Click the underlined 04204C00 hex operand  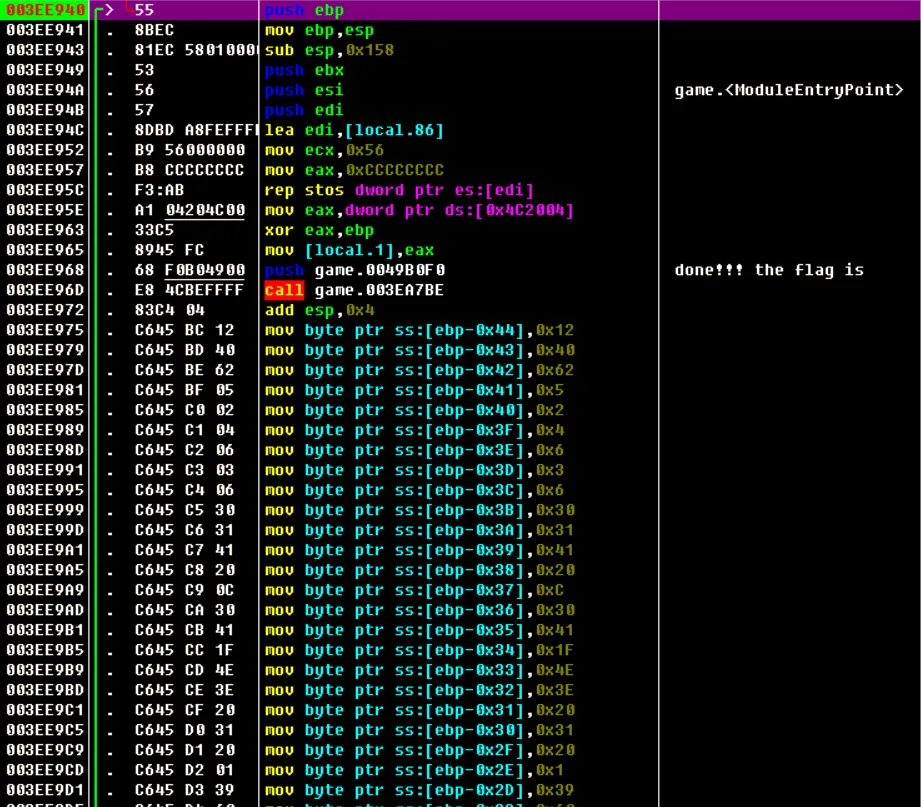(204, 210)
